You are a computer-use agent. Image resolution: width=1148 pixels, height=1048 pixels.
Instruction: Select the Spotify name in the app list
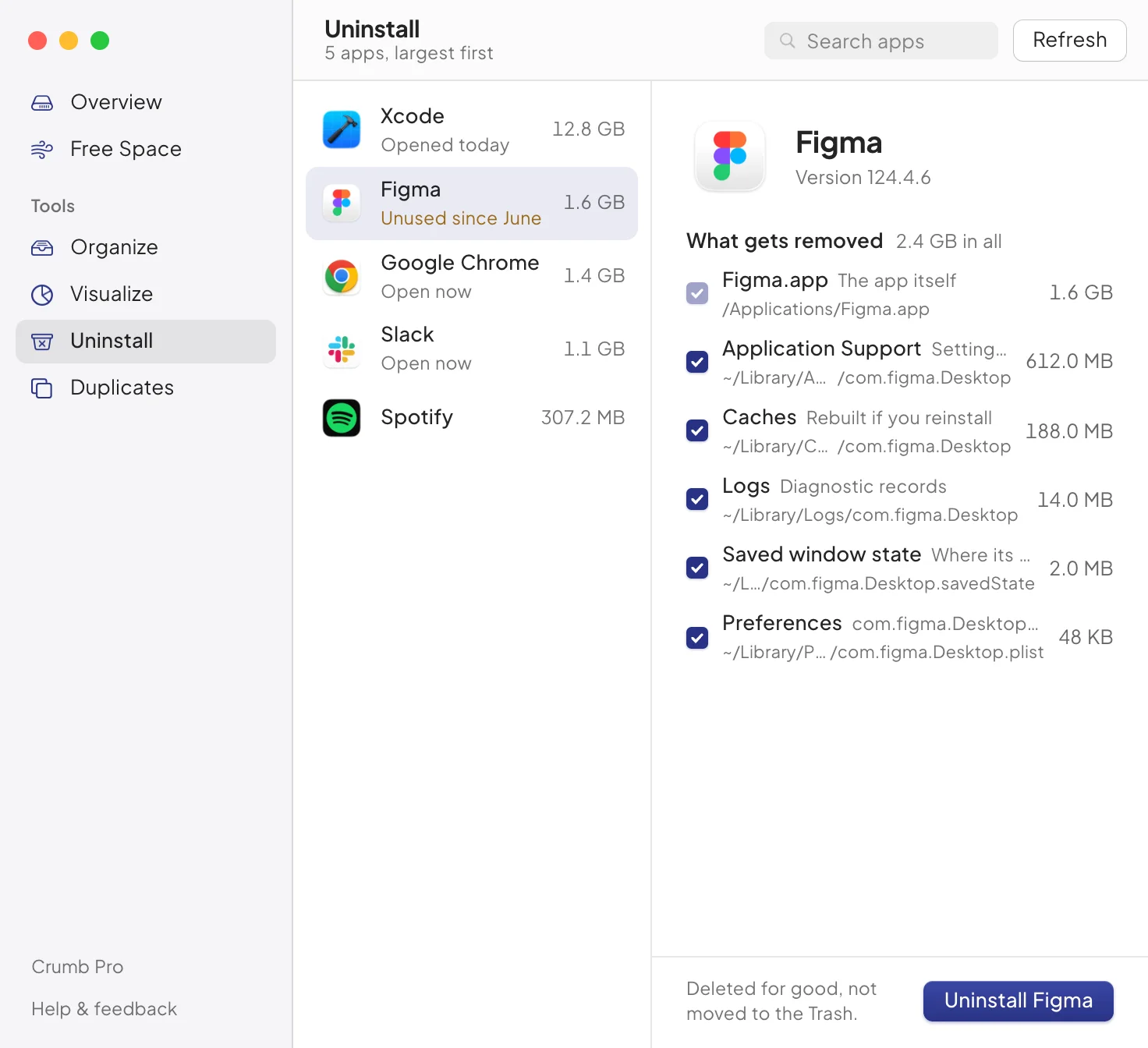(417, 418)
